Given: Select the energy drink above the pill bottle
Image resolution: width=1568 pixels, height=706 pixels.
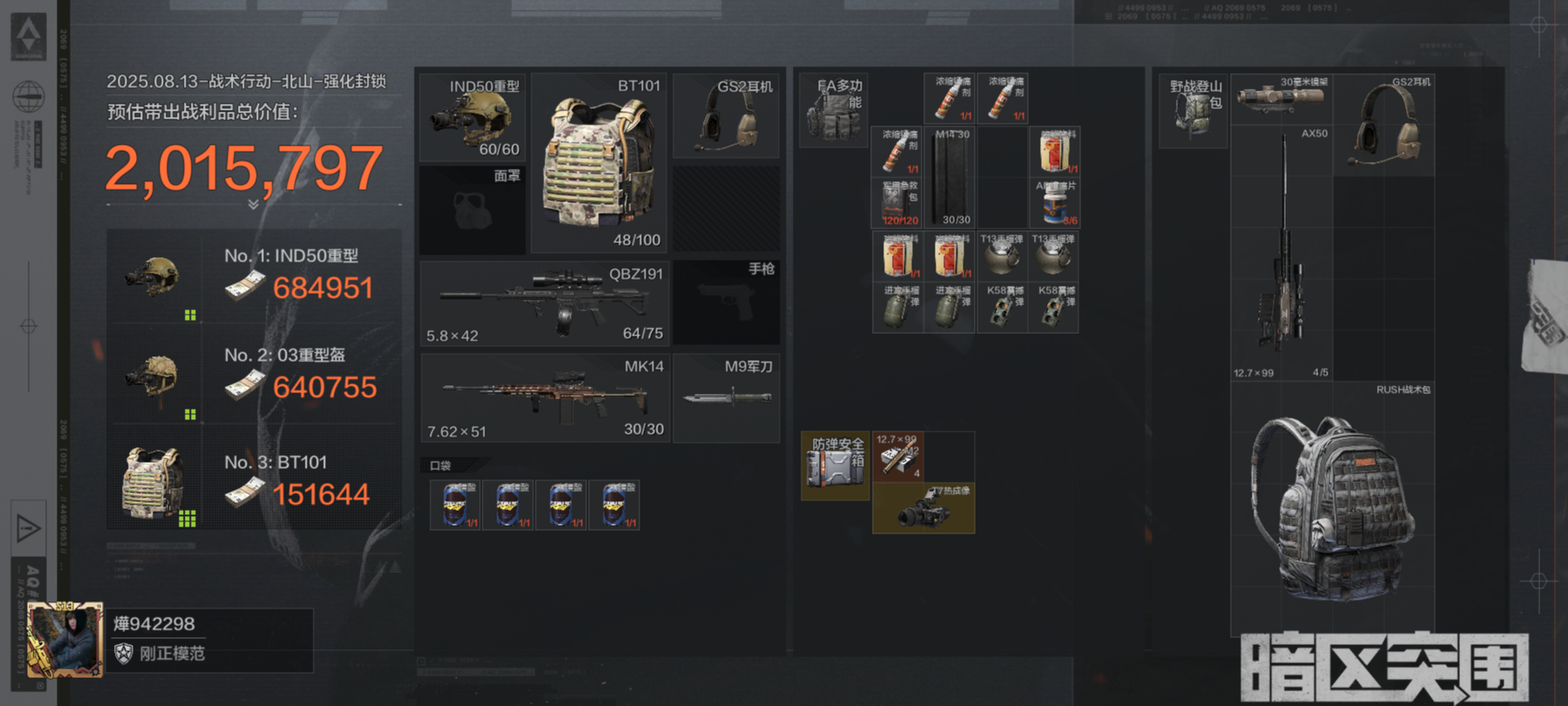Looking at the screenshot, I should (x=1054, y=152).
